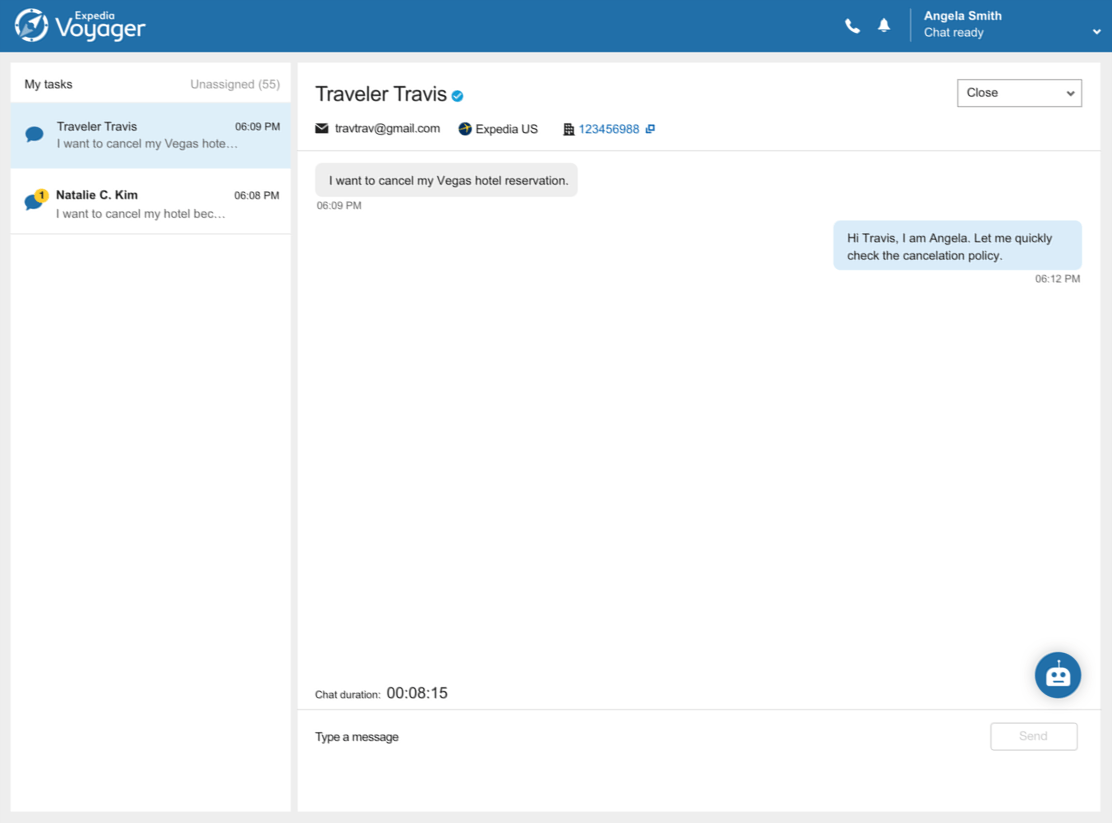This screenshot has height=823, width=1112.
Task: Open the My tasks panel header
Action: pyautogui.click(x=47, y=84)
